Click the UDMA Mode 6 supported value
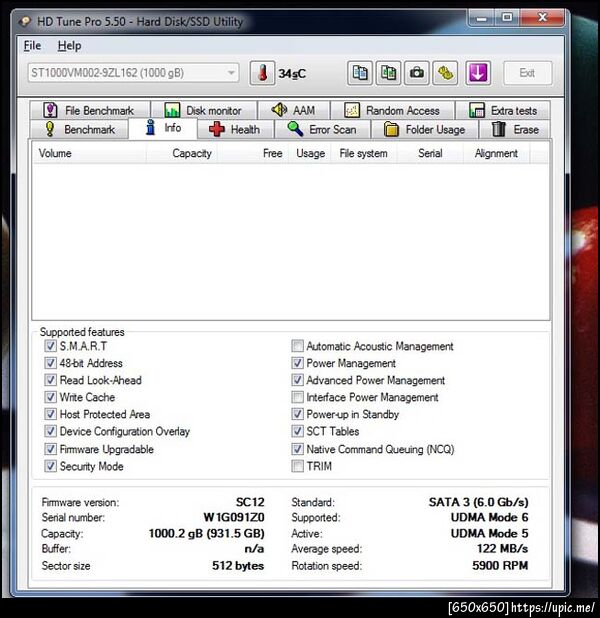Image resolution: width=600 pixels, height=618 pixels. [x=489, y=517]
